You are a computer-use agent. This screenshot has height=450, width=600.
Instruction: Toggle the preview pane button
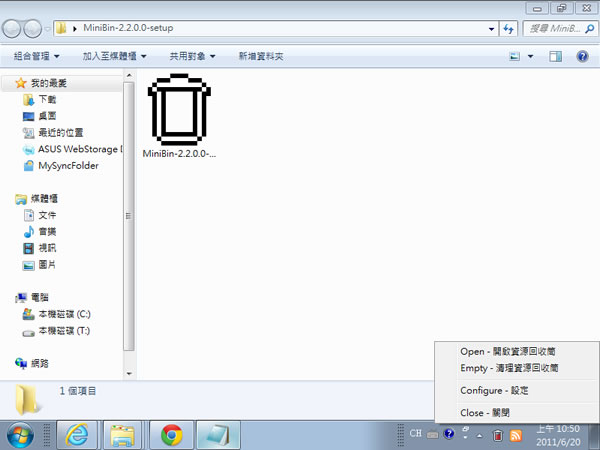(556, 57)
